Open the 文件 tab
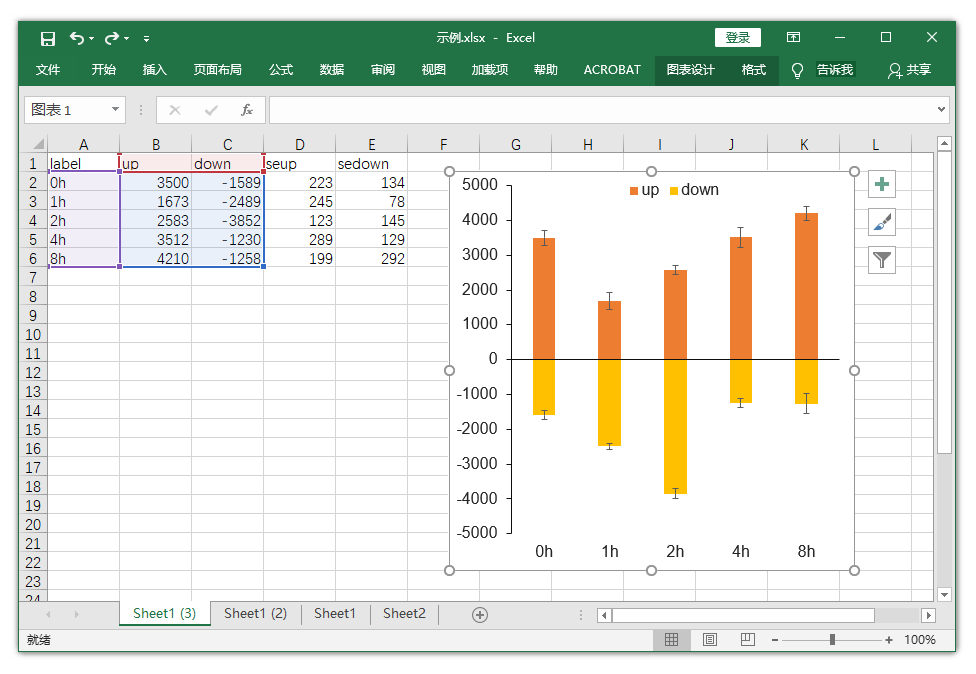 pyautogui.click(x=48, y=70)
